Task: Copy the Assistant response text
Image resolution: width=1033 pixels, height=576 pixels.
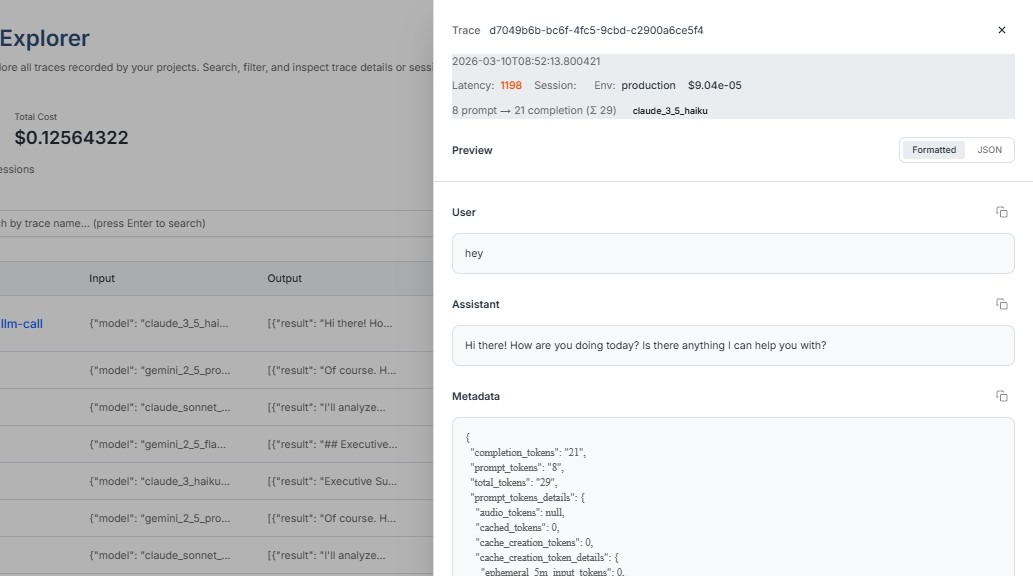Action: point(1001,304)
